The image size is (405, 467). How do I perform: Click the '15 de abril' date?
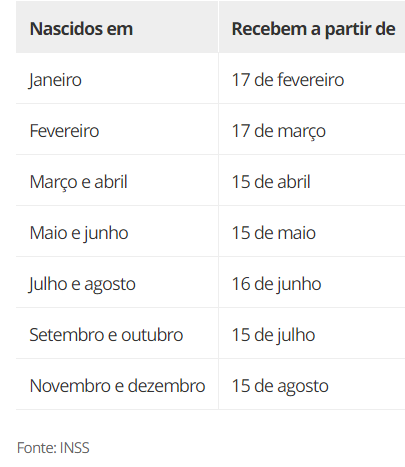271,182
